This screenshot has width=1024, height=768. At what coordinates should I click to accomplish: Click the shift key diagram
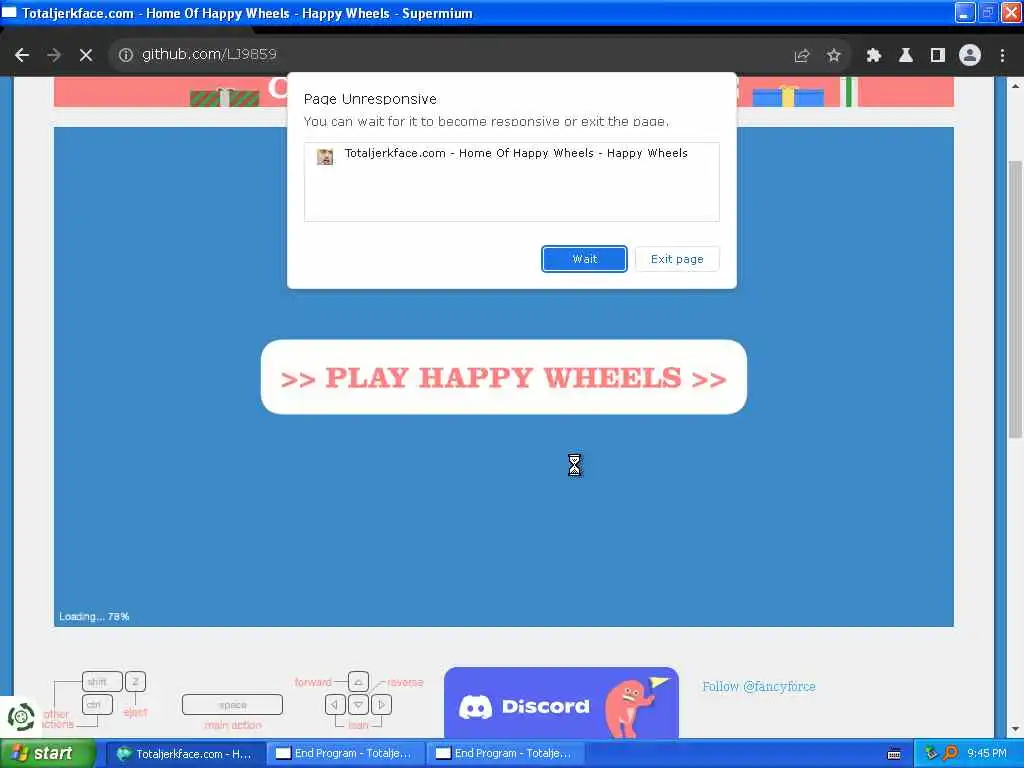[102, 681]
